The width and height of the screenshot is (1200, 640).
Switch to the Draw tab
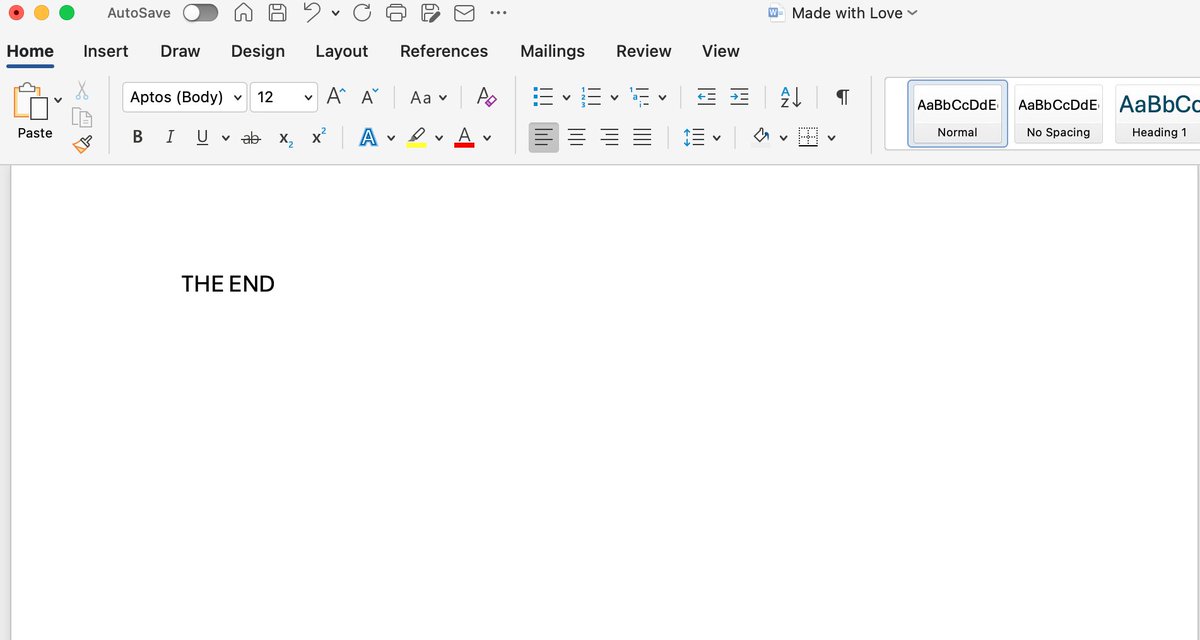pyautogui.click(x=180, y=51)
